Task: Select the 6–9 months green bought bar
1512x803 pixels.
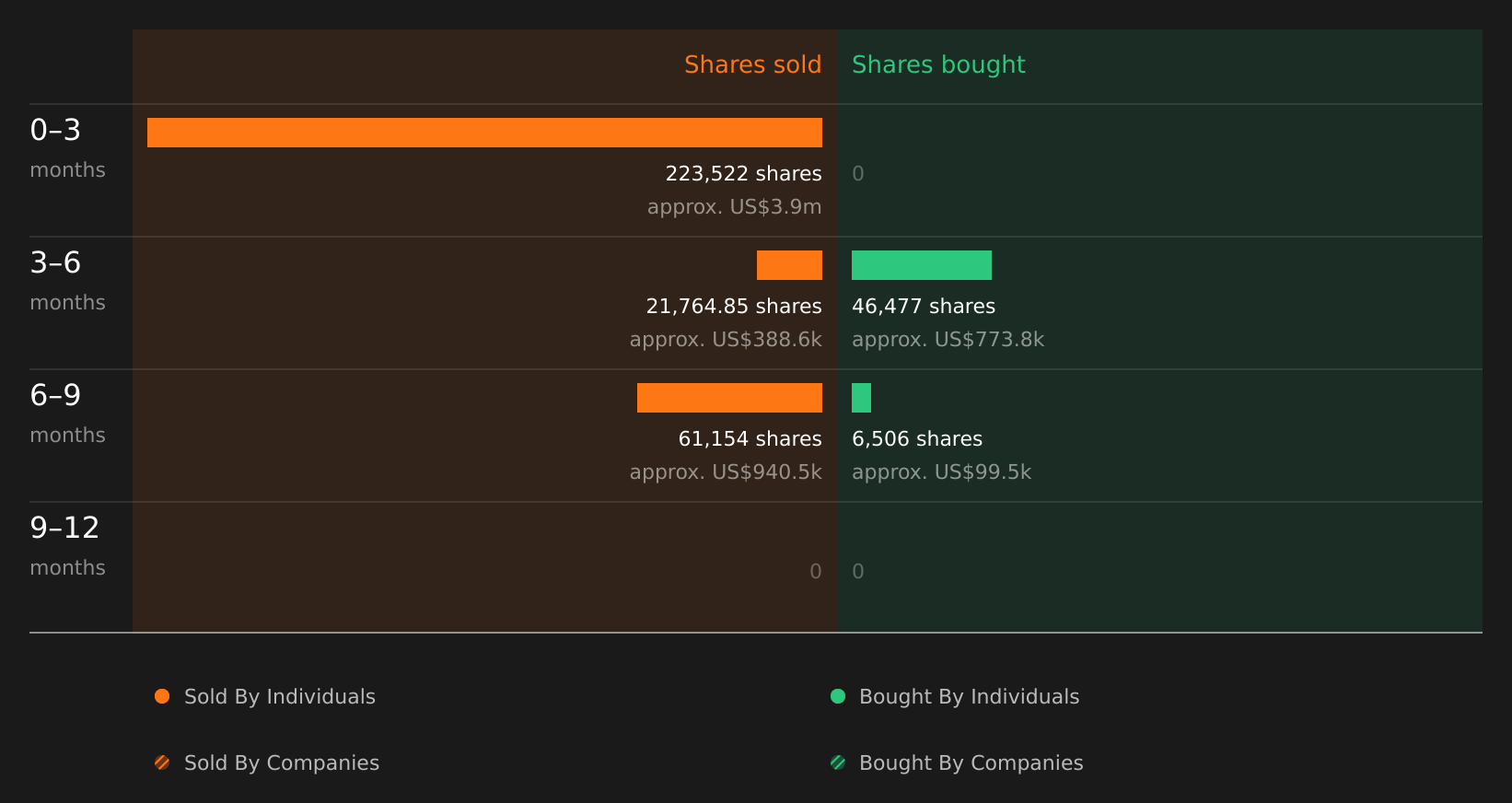Action: (861, 398)
